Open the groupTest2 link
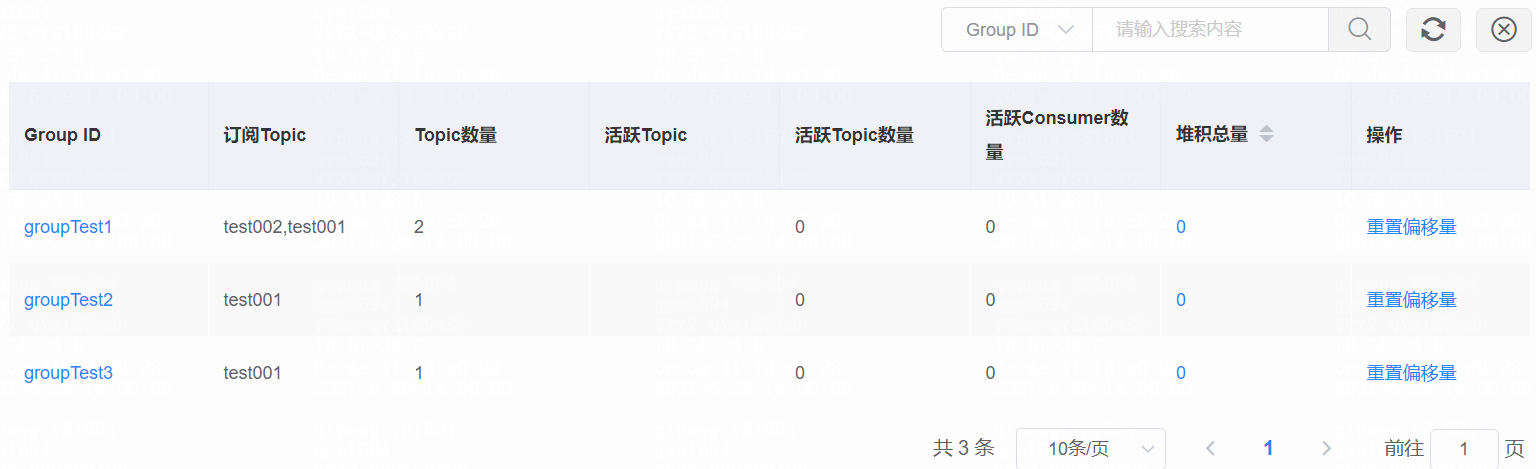This screenshot has width=1536, height=469. 68,300
